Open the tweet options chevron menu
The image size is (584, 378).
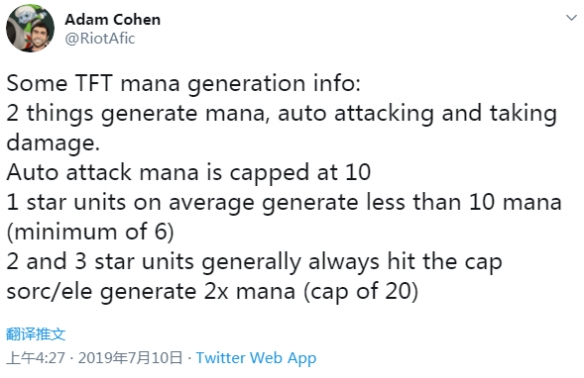point(571,18)
